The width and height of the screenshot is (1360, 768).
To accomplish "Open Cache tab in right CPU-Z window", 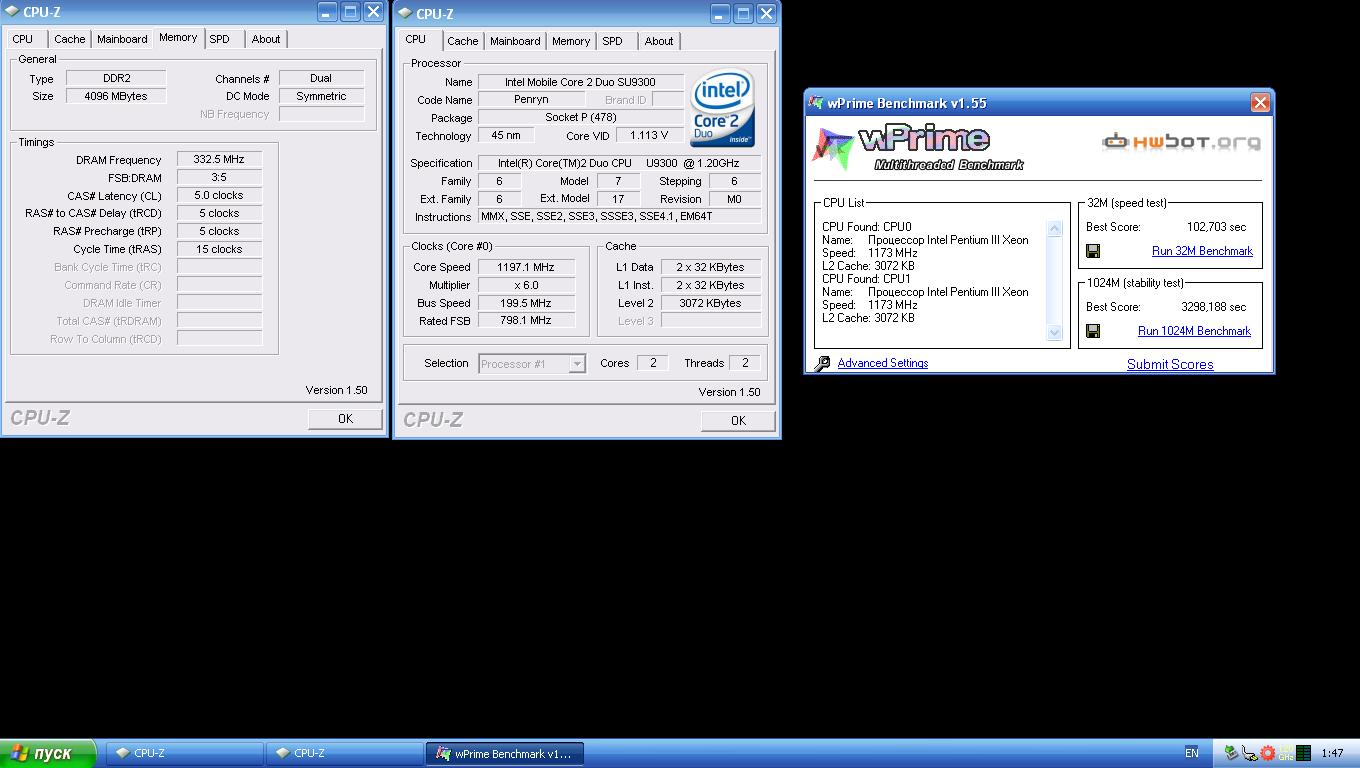I will click(x=462, y=41).
